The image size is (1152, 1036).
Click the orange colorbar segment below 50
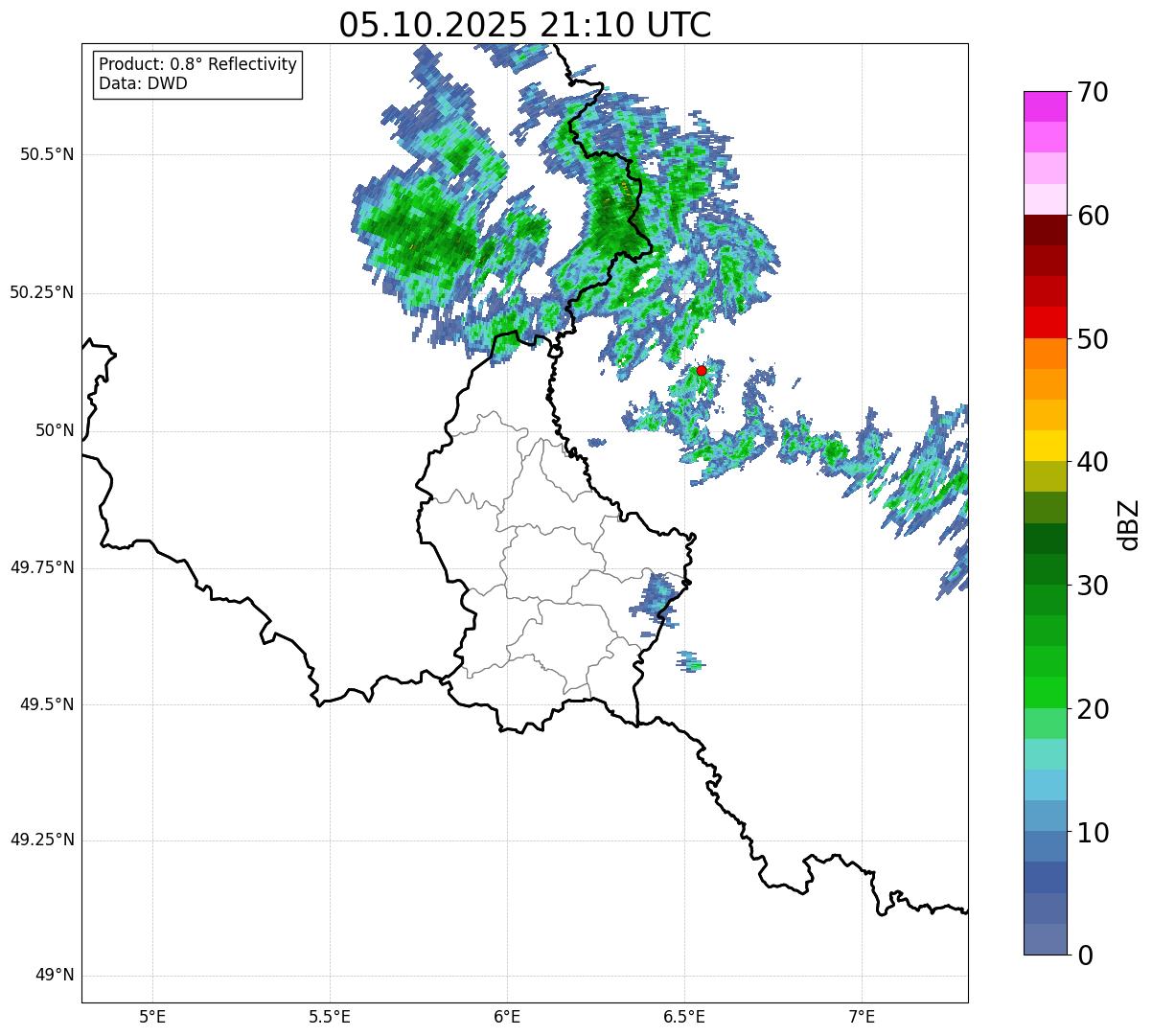[x=1045, y=354]
